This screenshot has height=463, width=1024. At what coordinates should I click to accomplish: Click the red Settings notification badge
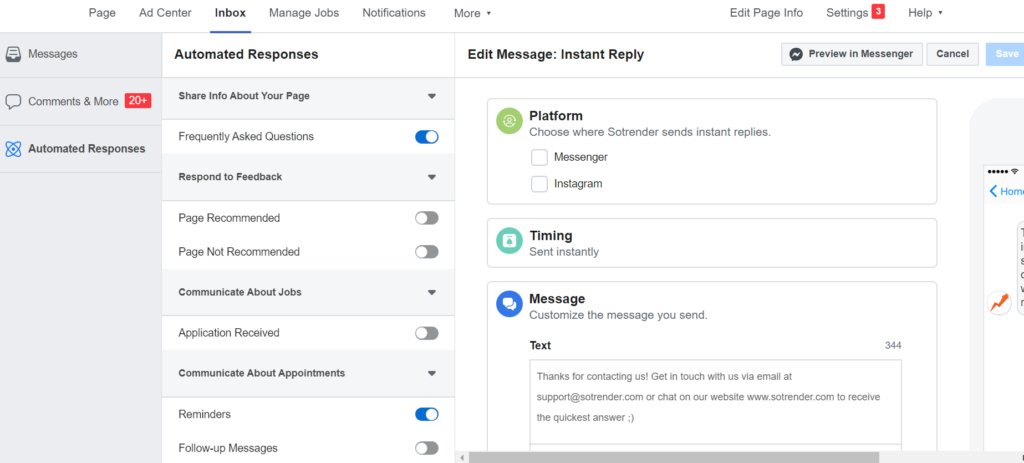[878, 12]
